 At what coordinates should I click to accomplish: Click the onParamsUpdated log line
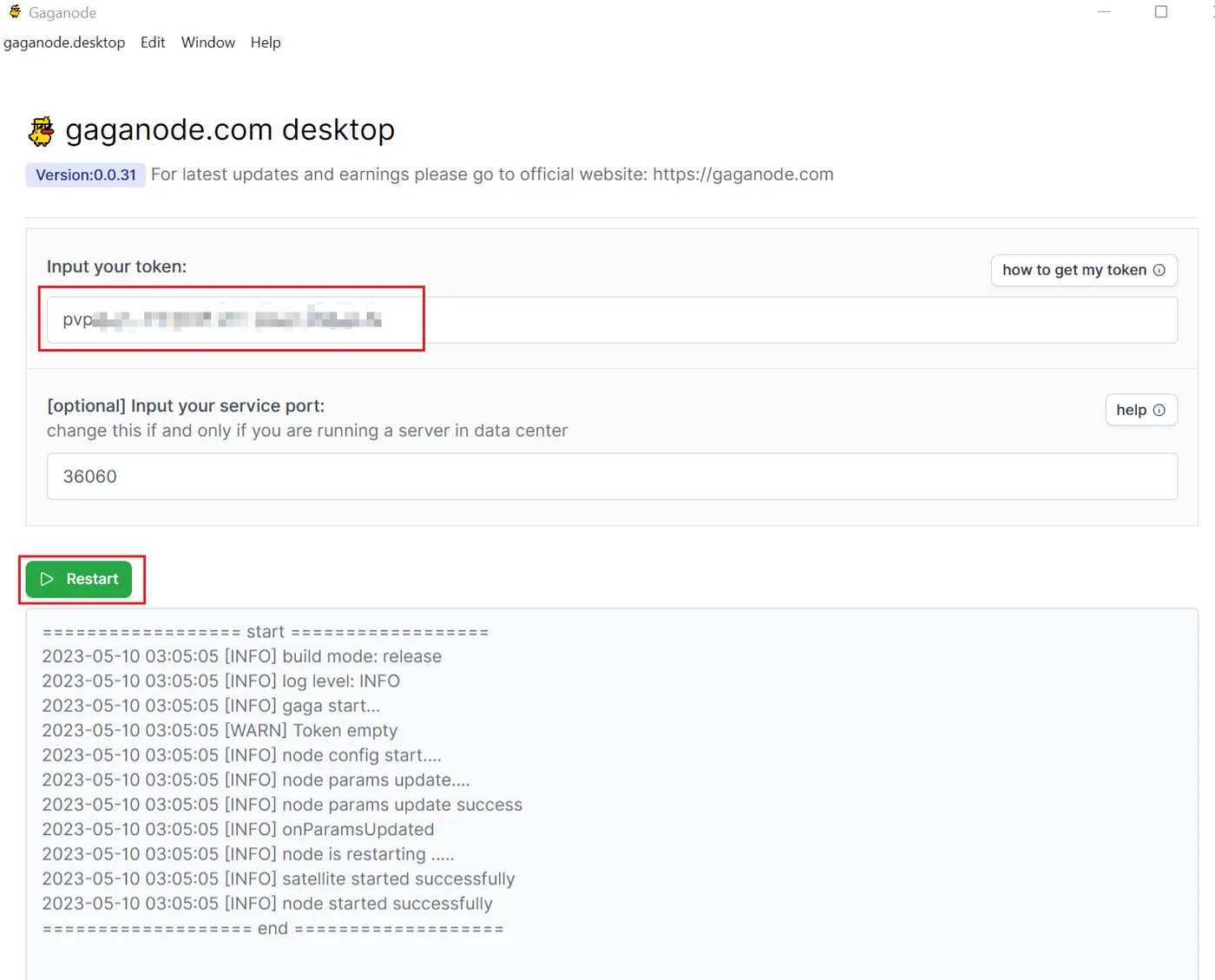tap(238, 830)
